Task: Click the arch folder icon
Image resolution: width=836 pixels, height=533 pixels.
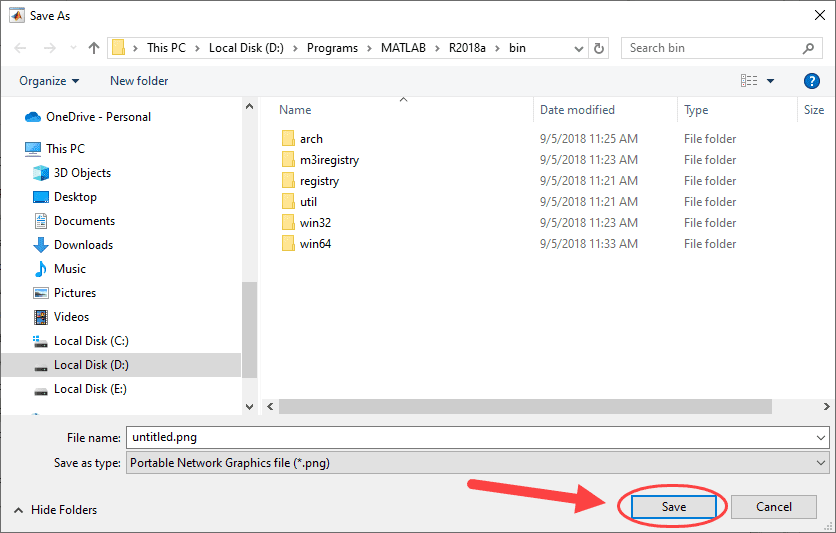Action: point(288,139)
